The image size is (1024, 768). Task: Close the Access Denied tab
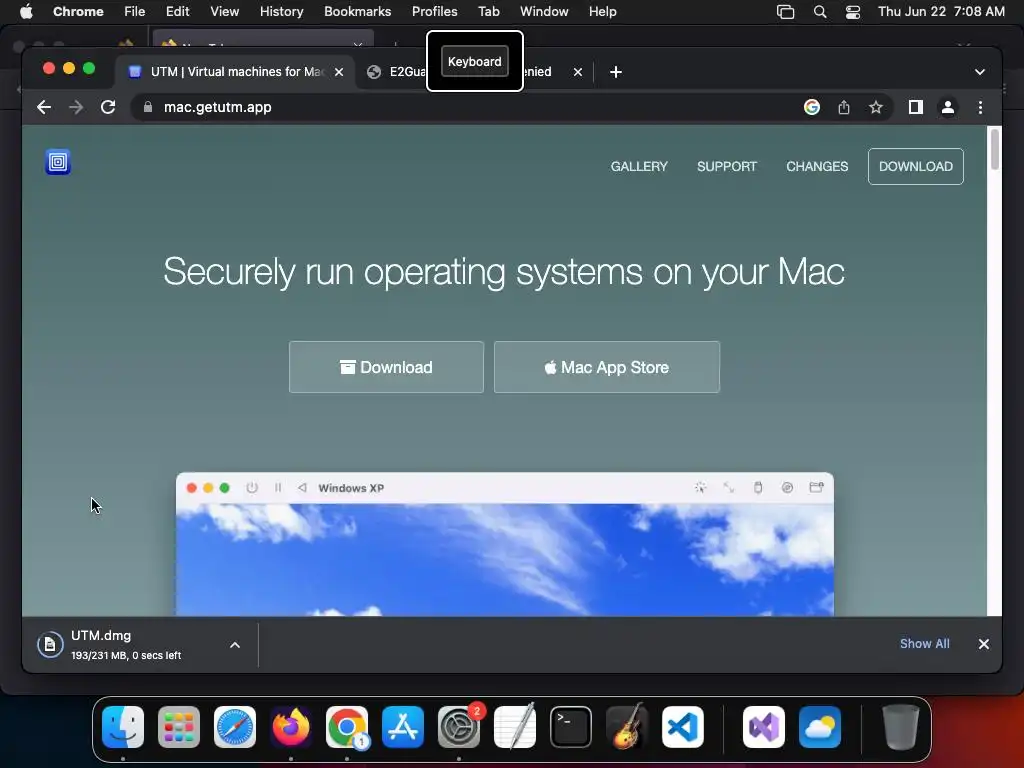[x=577, y=72]
